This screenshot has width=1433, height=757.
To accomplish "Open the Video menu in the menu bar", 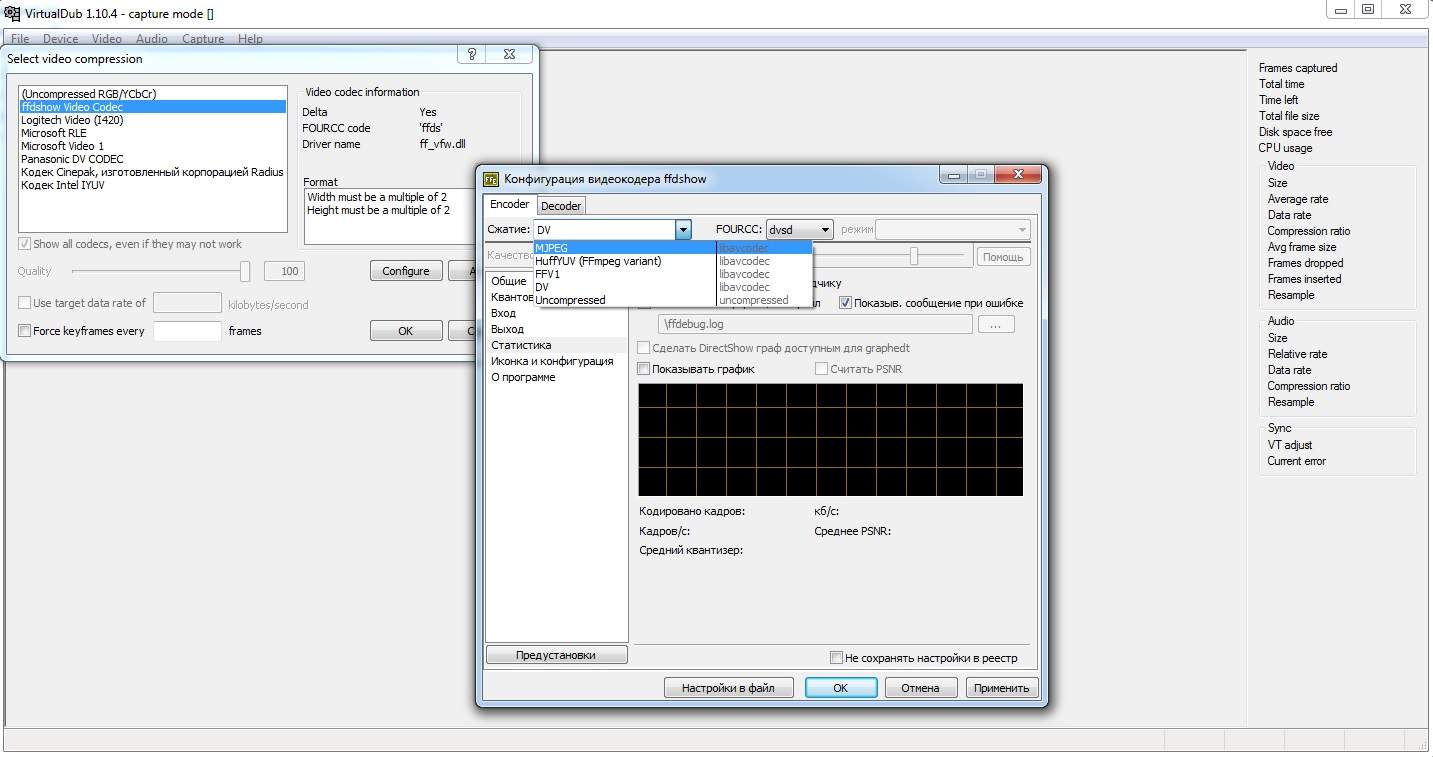I will 107,39.
